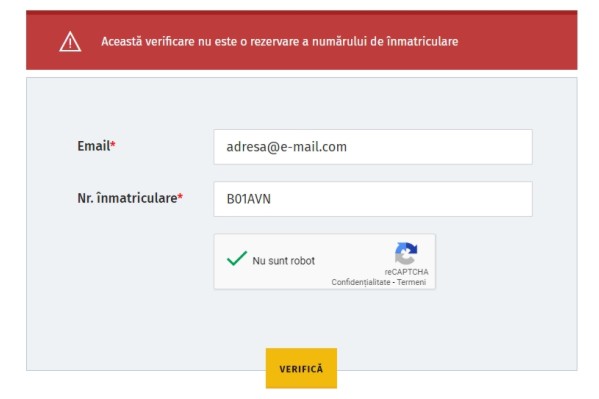Click the reCAPTCHA widget box

(x=325, y=262)
